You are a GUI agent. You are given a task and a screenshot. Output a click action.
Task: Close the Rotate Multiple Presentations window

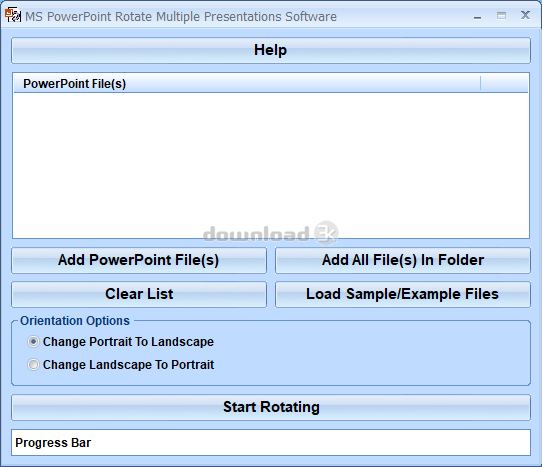pos(525,15)
